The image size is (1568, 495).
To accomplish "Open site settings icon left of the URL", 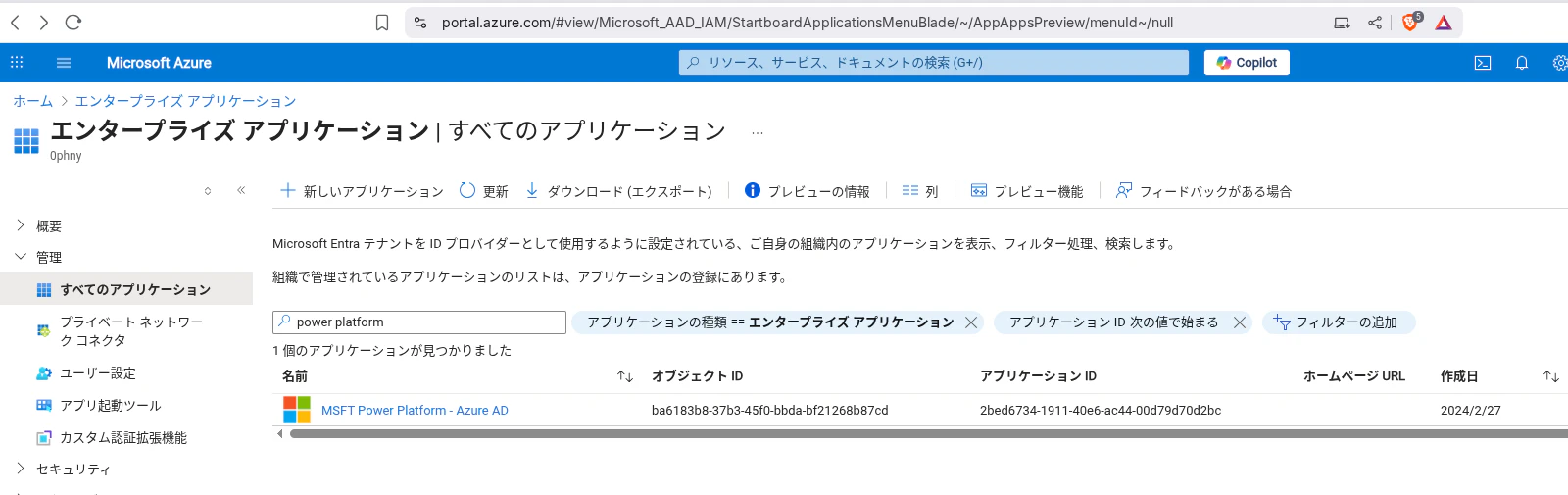I will (x=420, y=23).
